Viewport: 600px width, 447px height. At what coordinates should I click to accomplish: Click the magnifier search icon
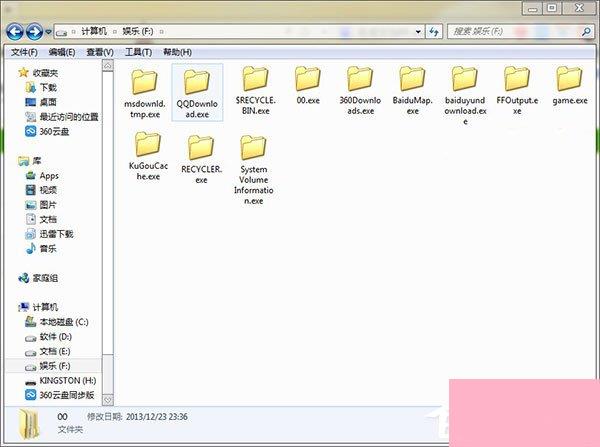[x=586, y=32]
